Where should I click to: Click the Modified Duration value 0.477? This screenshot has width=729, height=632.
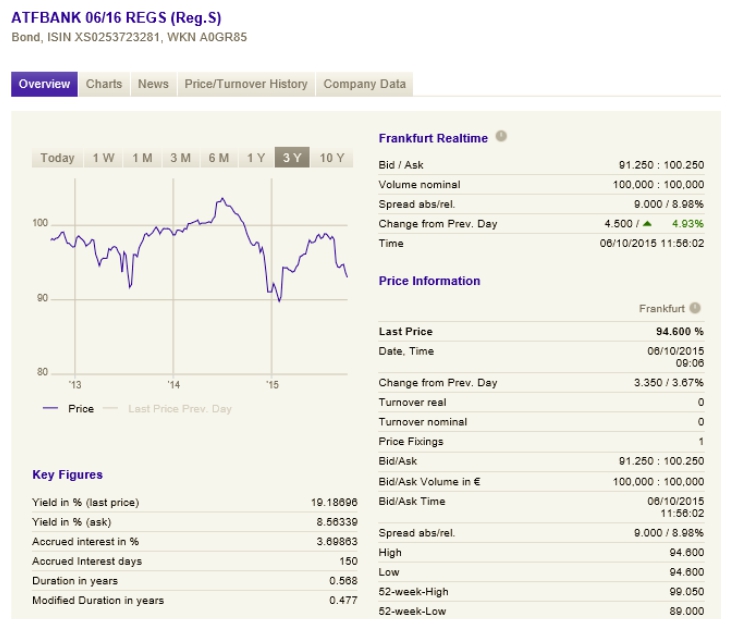point(343,600)
